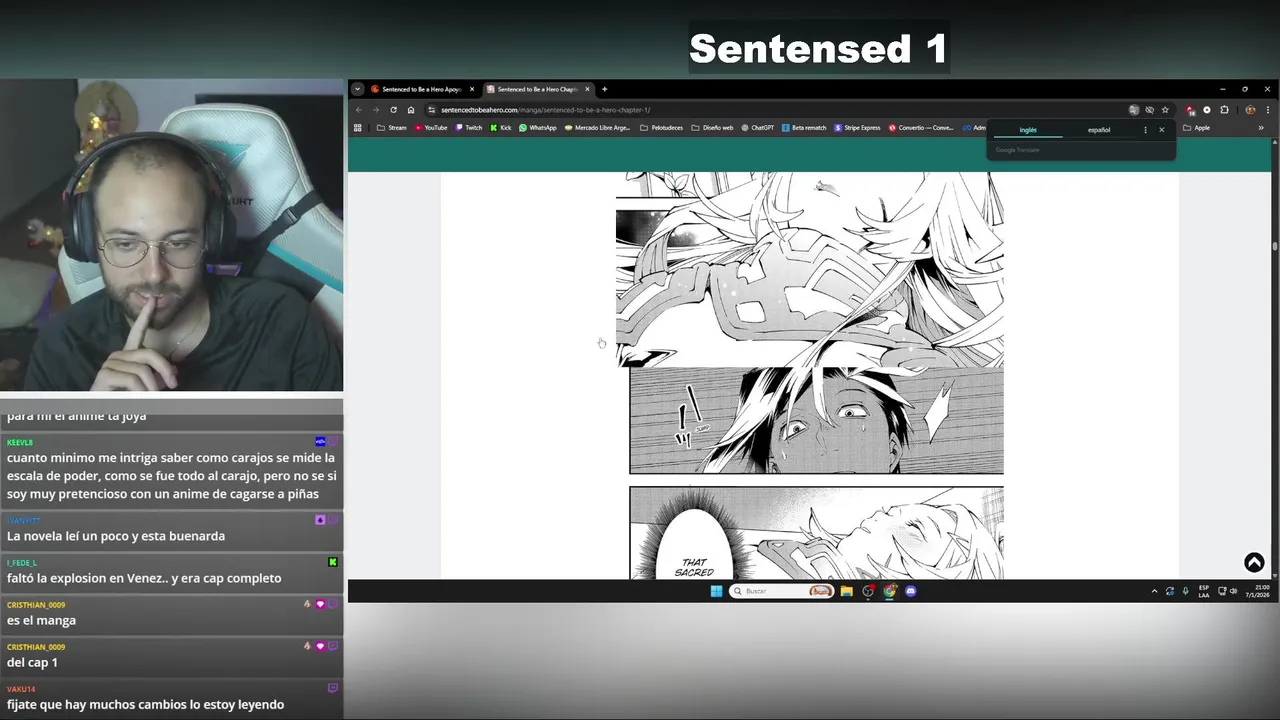Open the Windows Start menu
1280x720 pixels.
point(716,591)
